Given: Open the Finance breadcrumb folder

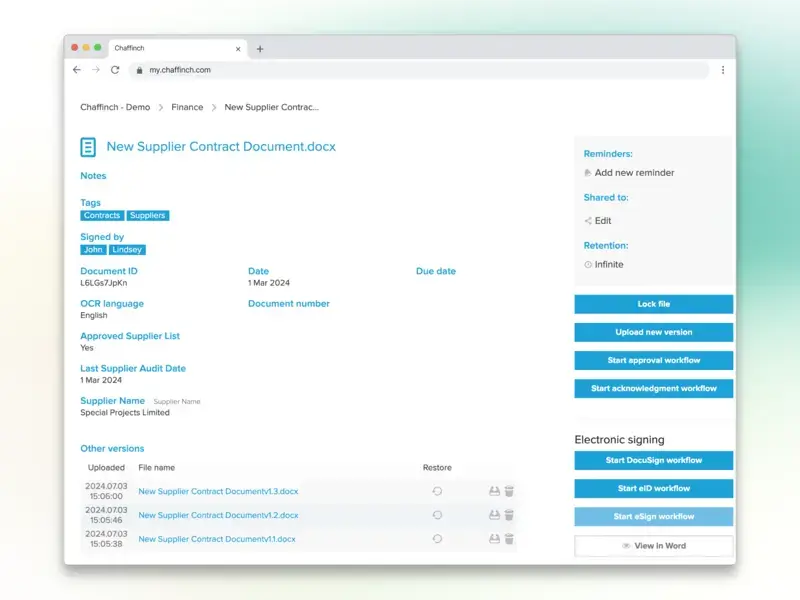Looking at the screenshot, I should [x=187, y=107].
